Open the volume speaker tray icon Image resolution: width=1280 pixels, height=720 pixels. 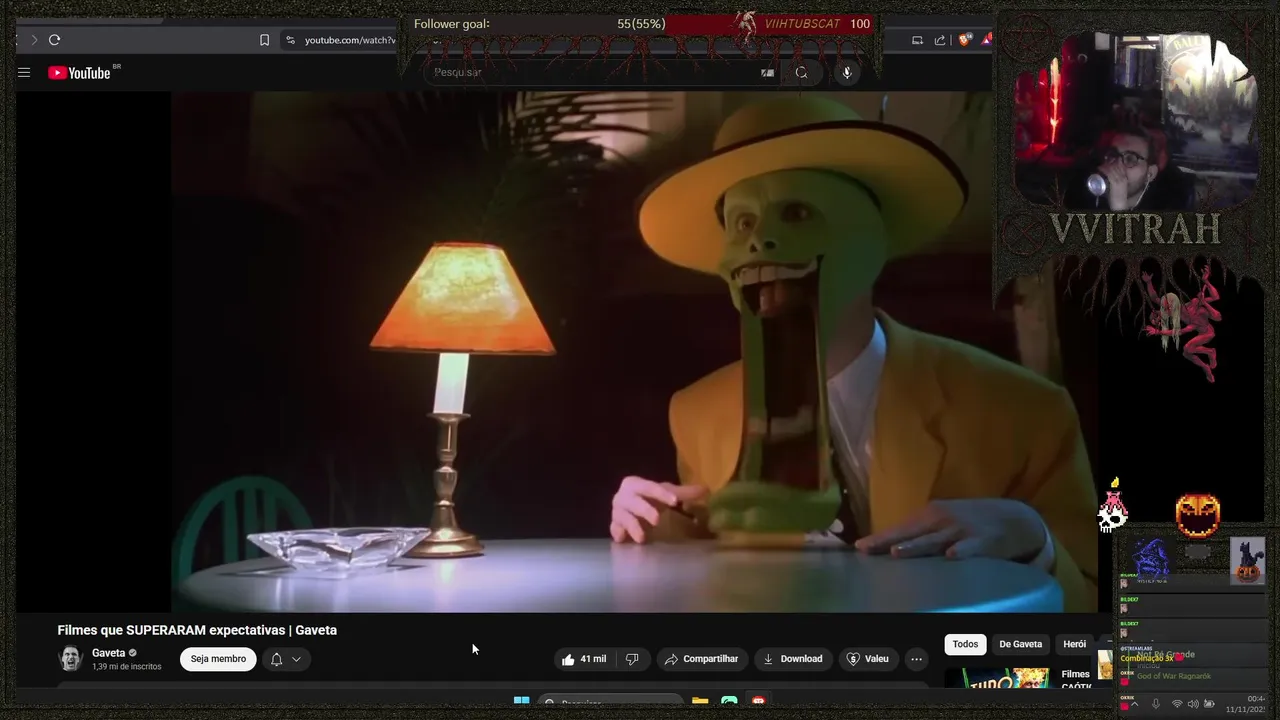[x=1193, y=704]
